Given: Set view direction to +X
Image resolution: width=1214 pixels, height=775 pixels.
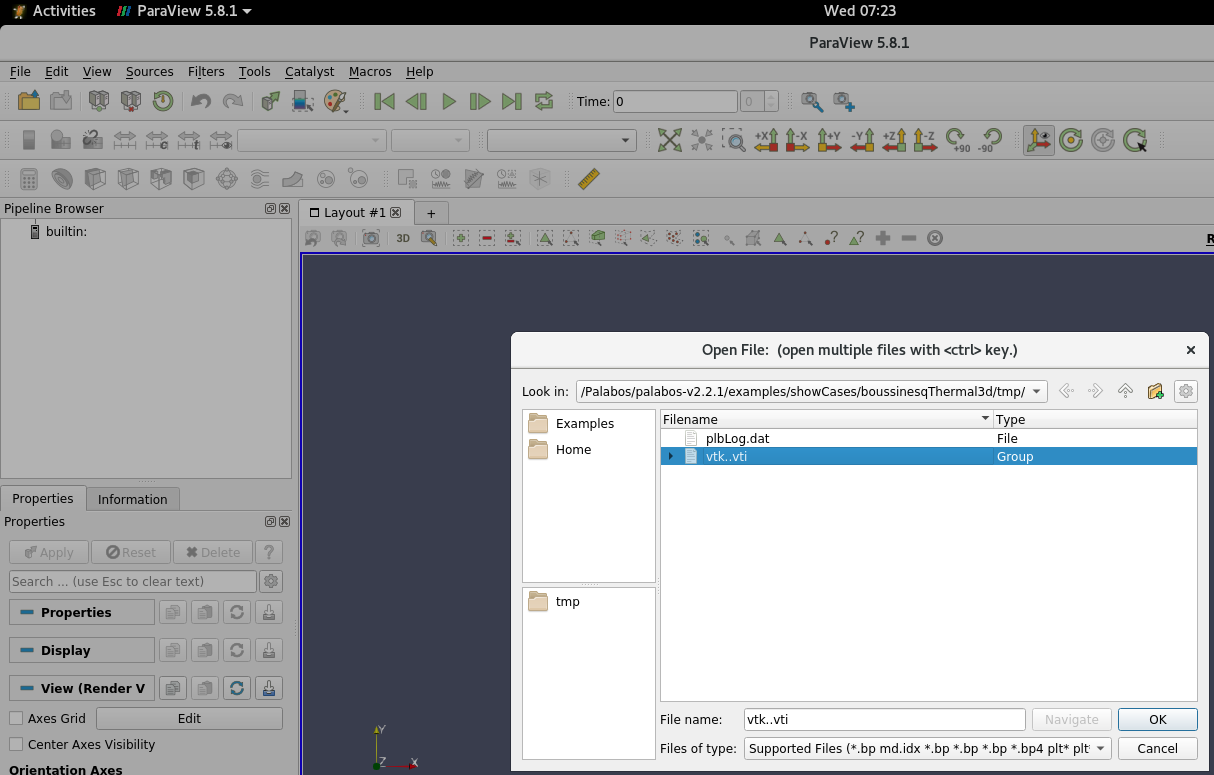Looking at the screenshot, I should point(766,140).
